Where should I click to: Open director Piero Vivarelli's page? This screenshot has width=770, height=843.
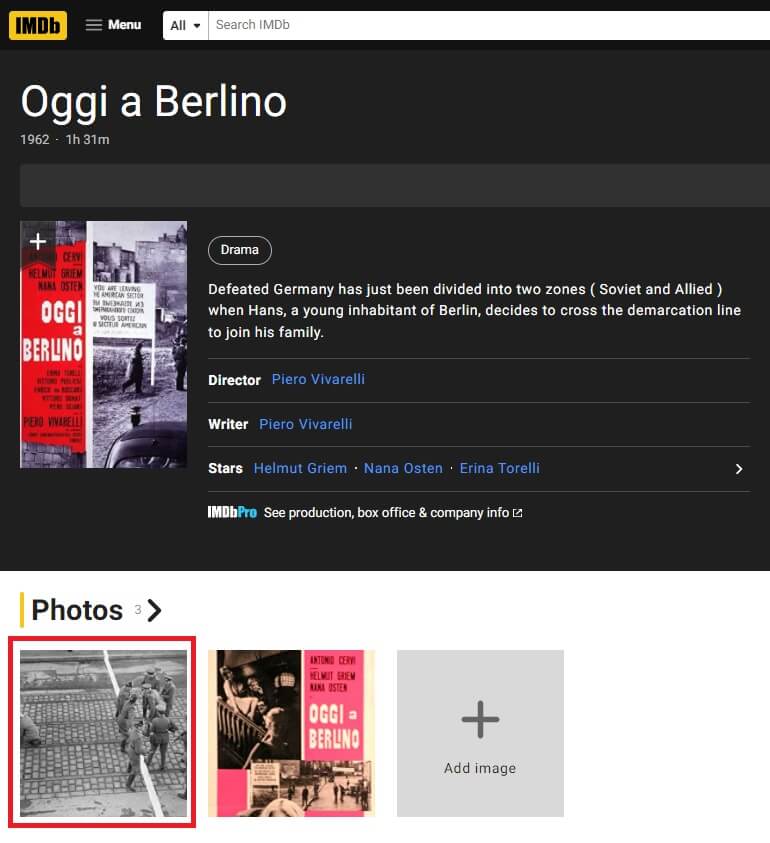(x=318, y=380)
